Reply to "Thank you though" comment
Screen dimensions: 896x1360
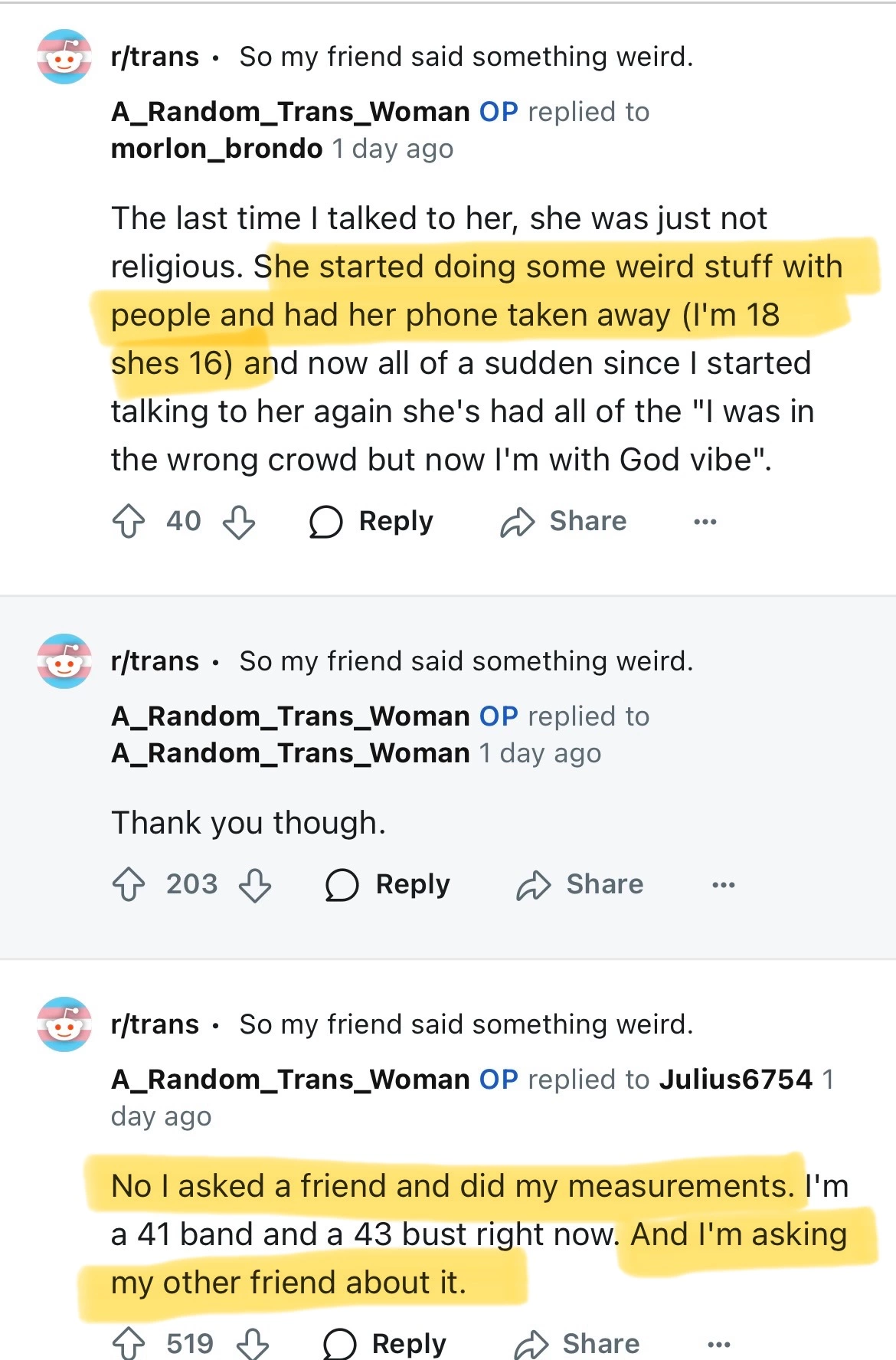tap(388, 885)
